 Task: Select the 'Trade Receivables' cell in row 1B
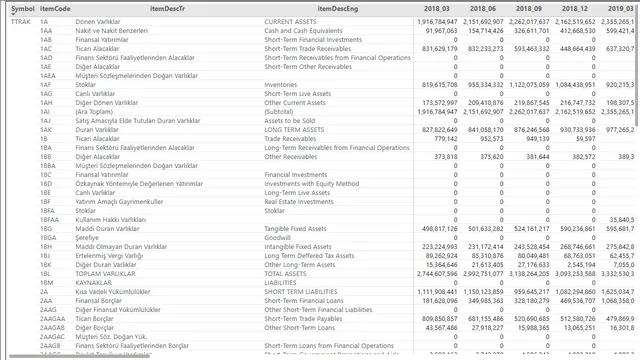[290, 138]
